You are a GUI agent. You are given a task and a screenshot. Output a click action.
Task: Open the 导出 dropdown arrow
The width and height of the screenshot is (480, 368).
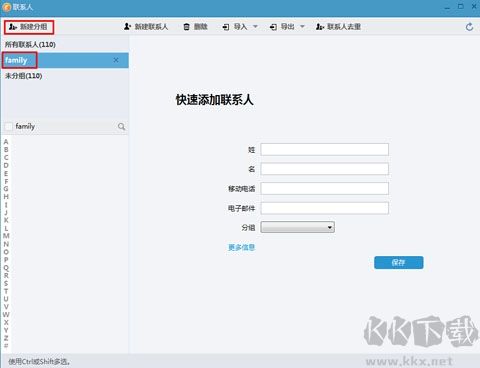pyautogui.click(x=302, y=26)
